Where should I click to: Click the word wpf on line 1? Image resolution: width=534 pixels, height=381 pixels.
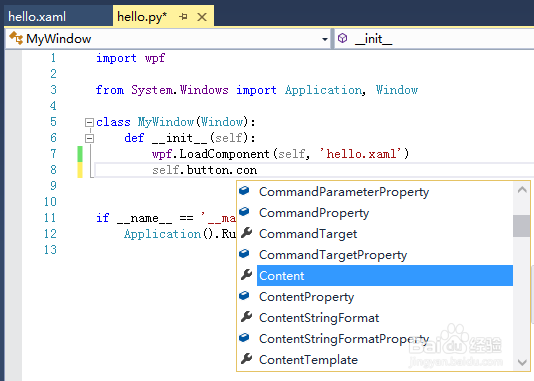[x=155, y=58]
